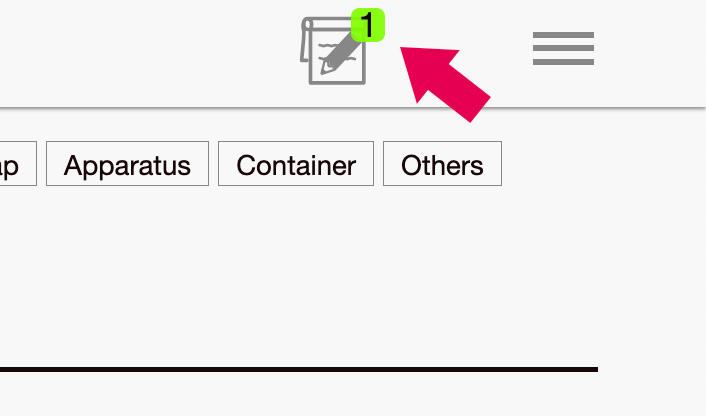Image resolution: width=706 pixels, height=416 pixels.
Task: Choose the Others category
Action: click(442, 163)
